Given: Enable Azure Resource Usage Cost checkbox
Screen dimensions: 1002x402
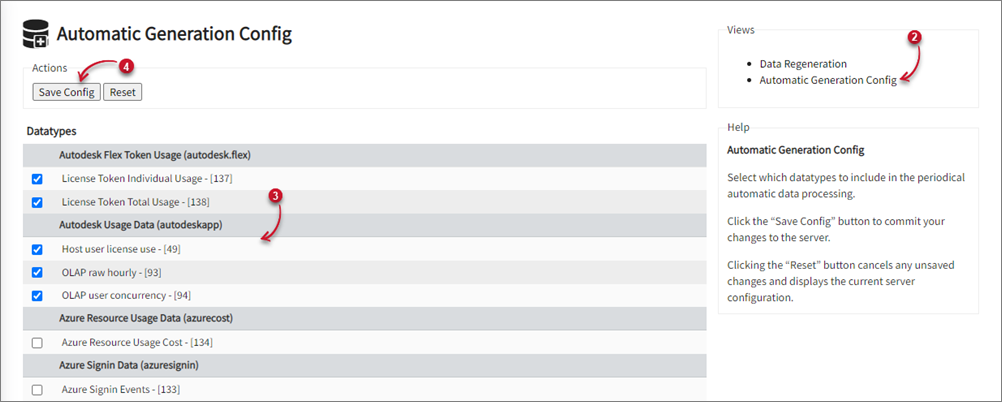Looking at the screenshot, I should coord(37,342).
